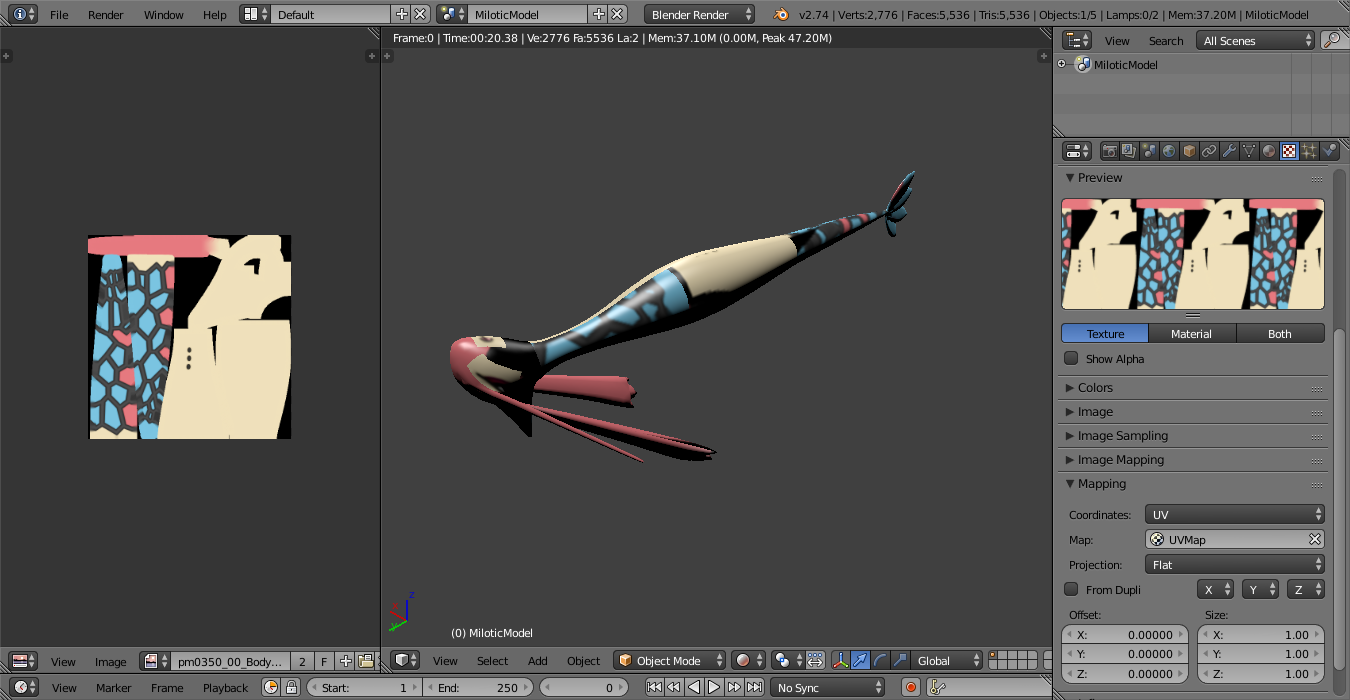Select the rotate manipulator arc icon
Screen dimensions: 1350x700
click(x=880, y=660)
